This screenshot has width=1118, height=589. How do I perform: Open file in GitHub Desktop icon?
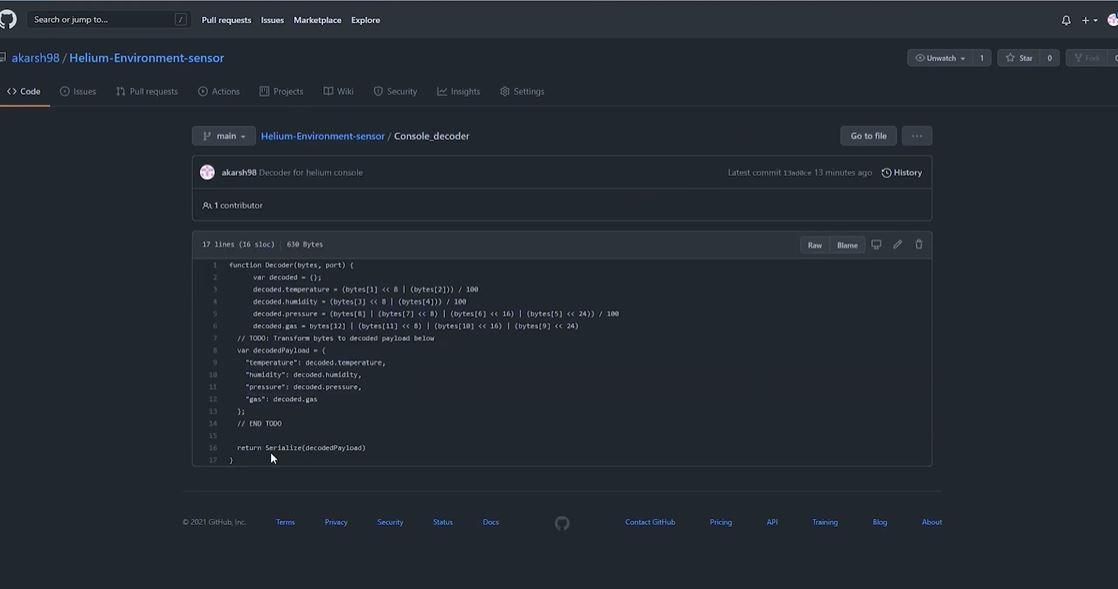(x=876, y=245)
